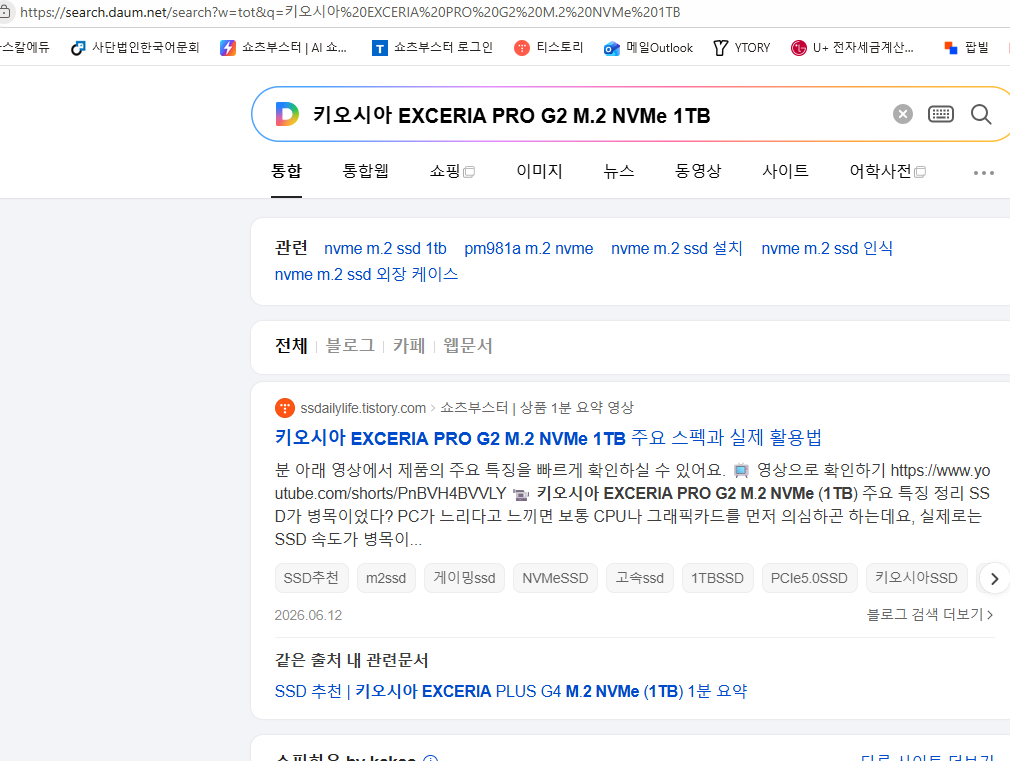Click the 1TBSSD tag chip

click(717, 578)
